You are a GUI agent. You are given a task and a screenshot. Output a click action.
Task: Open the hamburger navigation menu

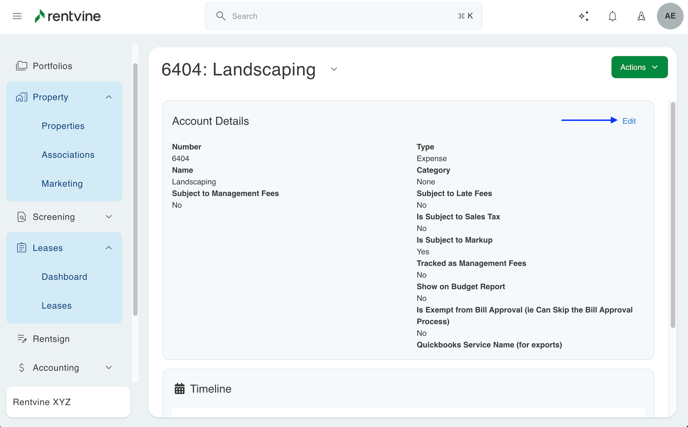(x=17, y=16)
